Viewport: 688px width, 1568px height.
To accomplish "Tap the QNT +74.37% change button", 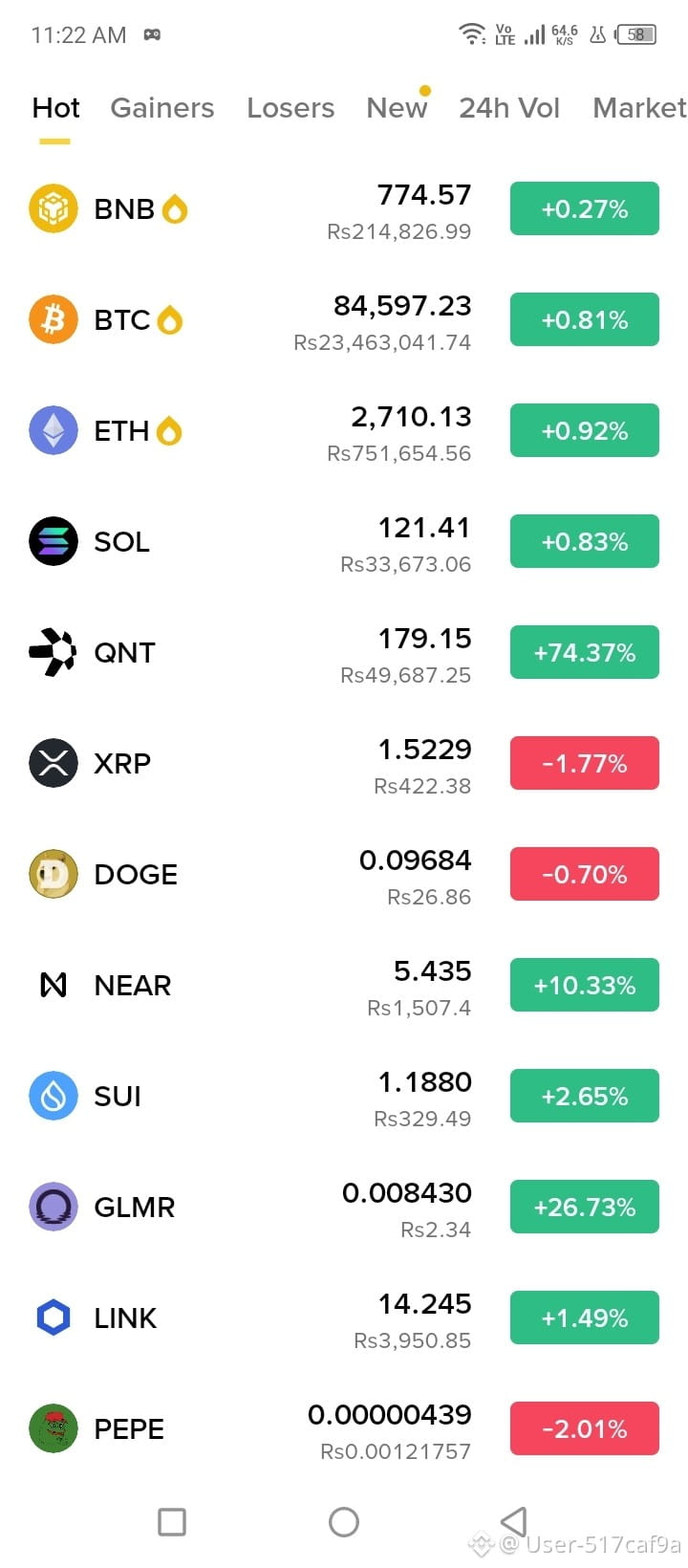I will point(585,652).
